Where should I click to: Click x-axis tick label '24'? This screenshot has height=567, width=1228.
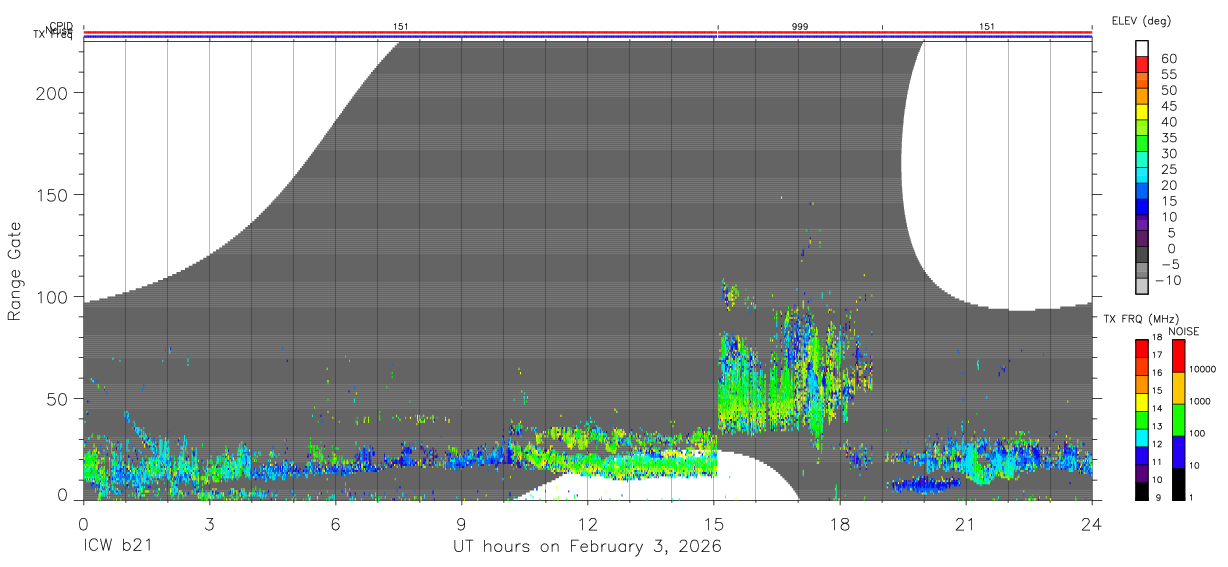(1091, 523)
